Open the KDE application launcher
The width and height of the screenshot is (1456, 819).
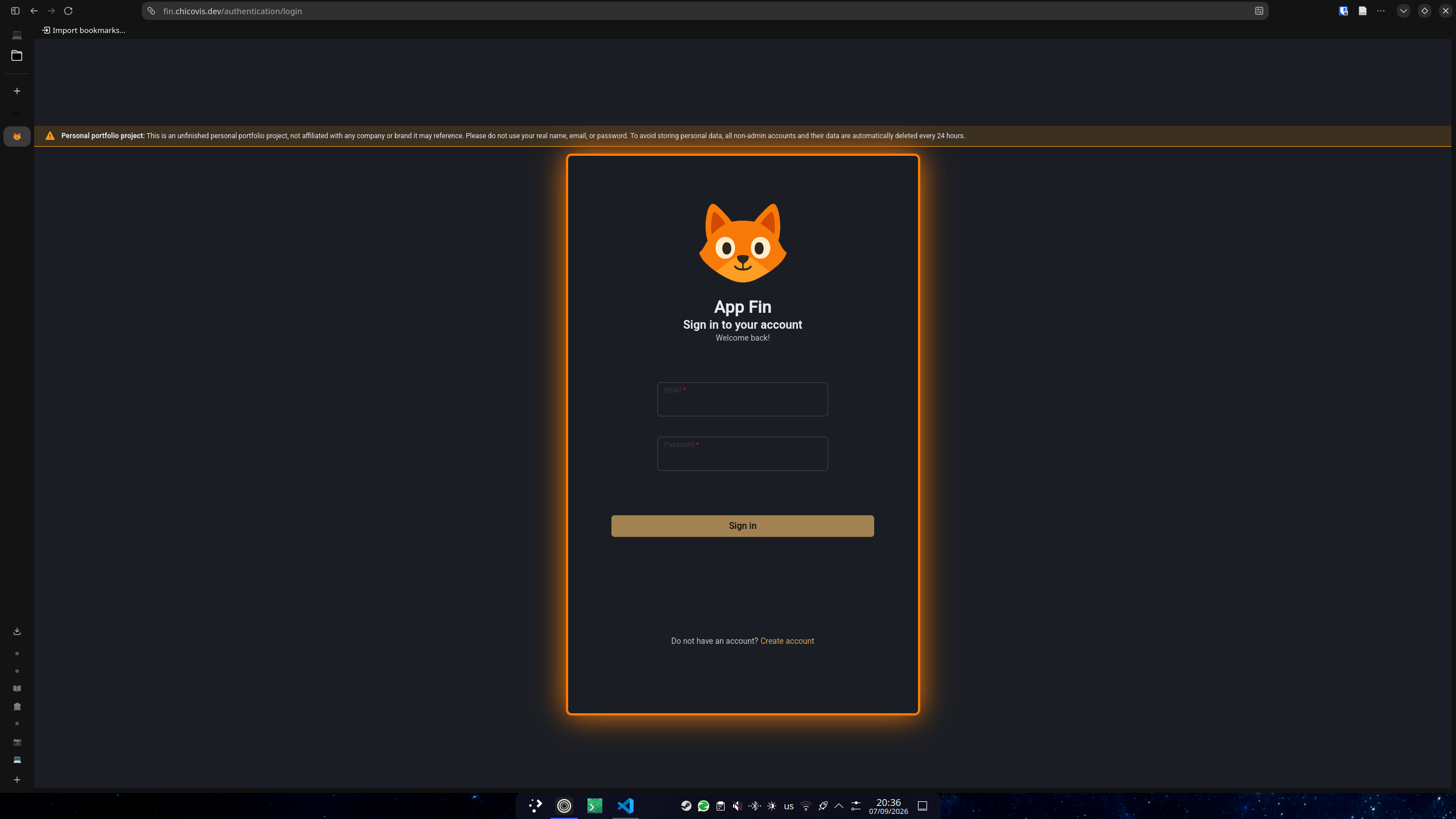pyautogui.click(x=535, y=805)
